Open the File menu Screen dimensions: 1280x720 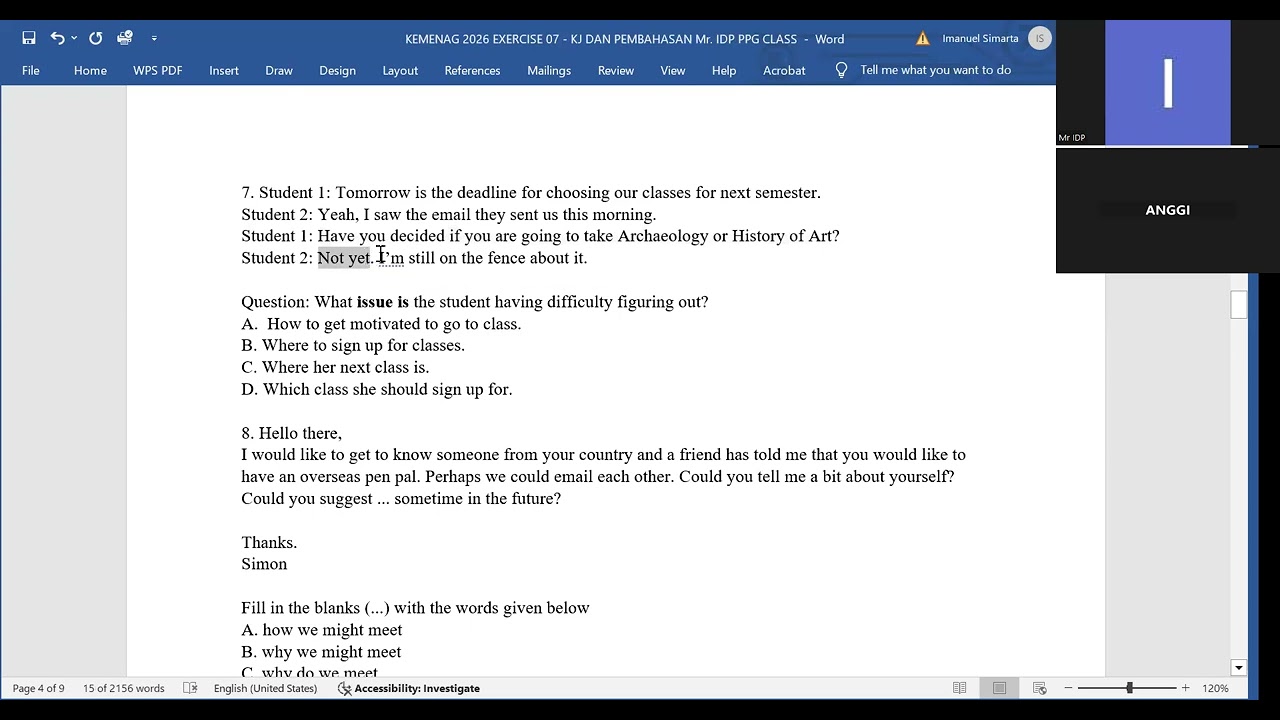point(31,70)
